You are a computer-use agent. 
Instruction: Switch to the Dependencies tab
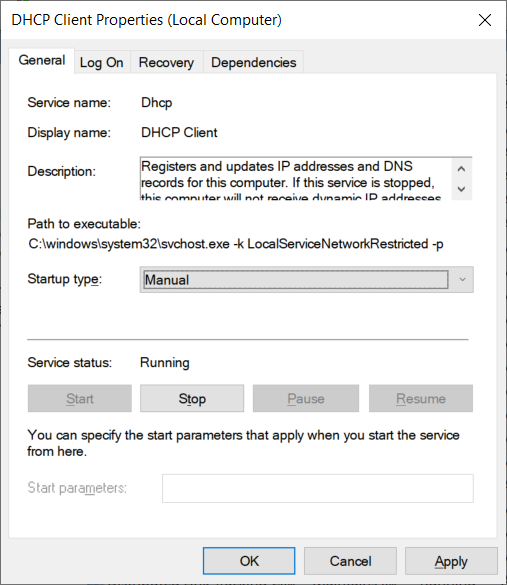(x=253, y=62)
